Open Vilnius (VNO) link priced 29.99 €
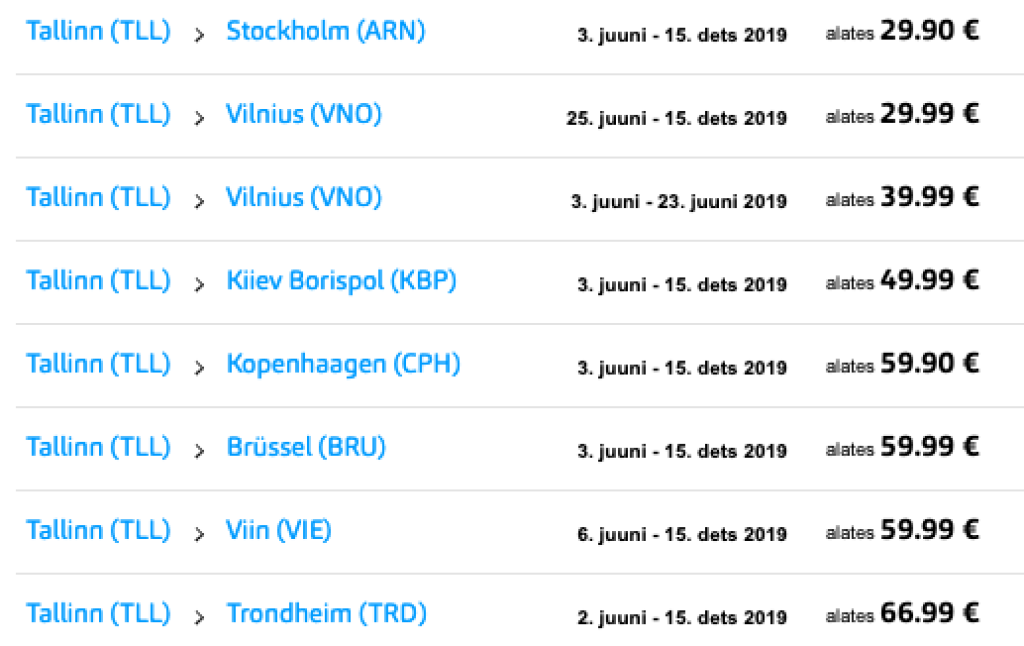 coord(304,114)
